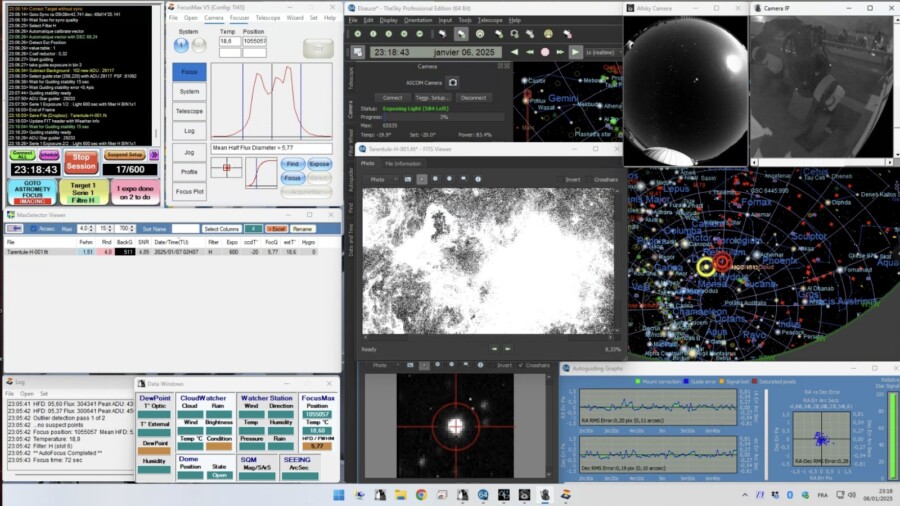Open Windows Start menu from taskbar
Screen dimensions: 900x506
click(339, 495)
